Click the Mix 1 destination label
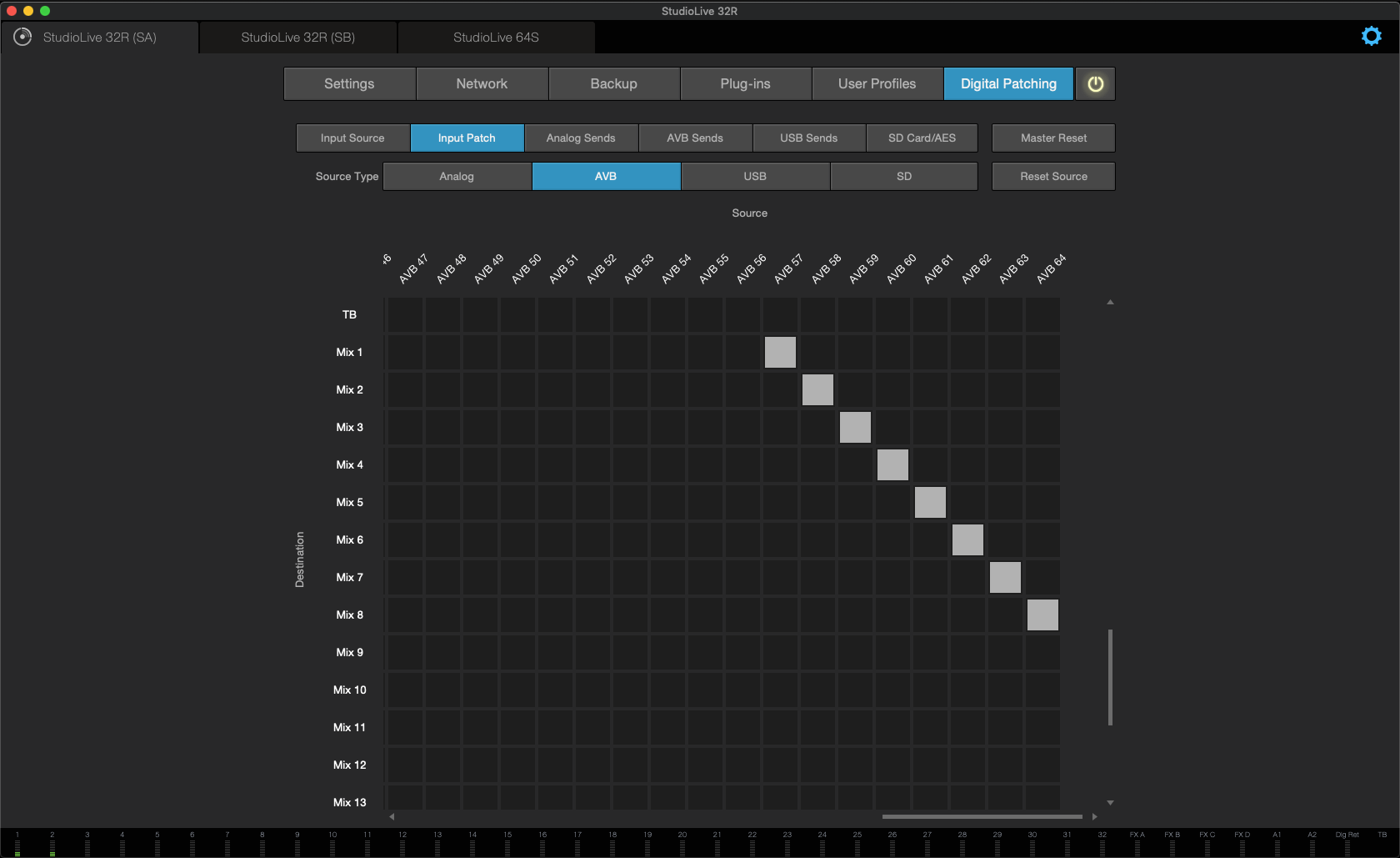This screenshot has width=1400, height=858. [x=349, y=352]
